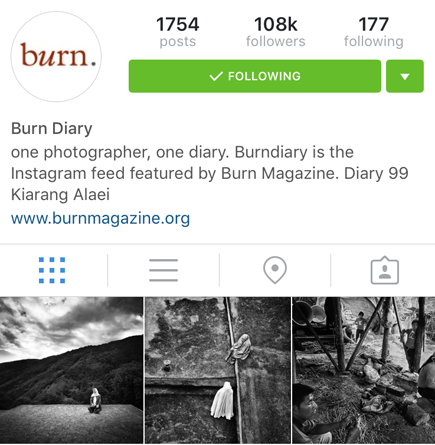
Task: Open the mountain landscape photo thumbnail
Action: [x=71, y=370]
